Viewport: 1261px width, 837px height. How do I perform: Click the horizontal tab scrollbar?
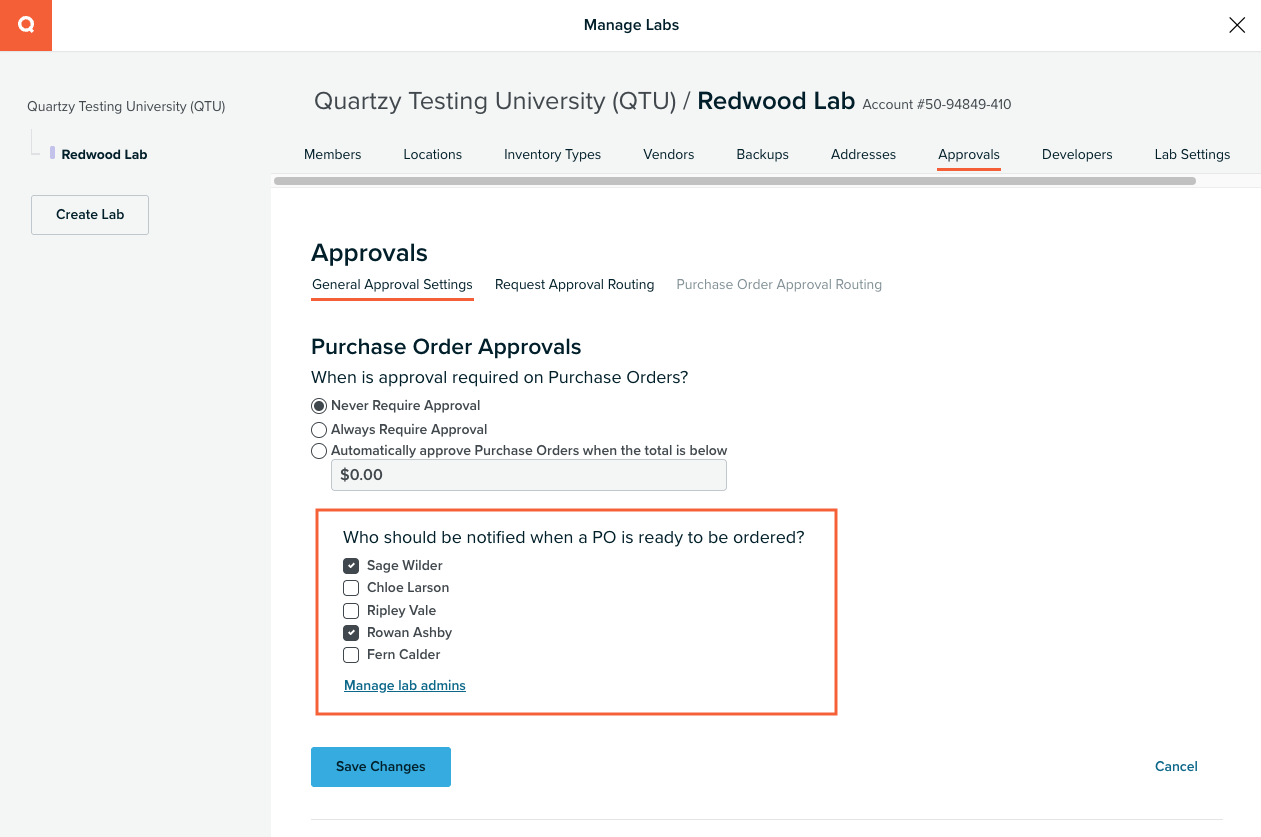[x=735, y=181]
